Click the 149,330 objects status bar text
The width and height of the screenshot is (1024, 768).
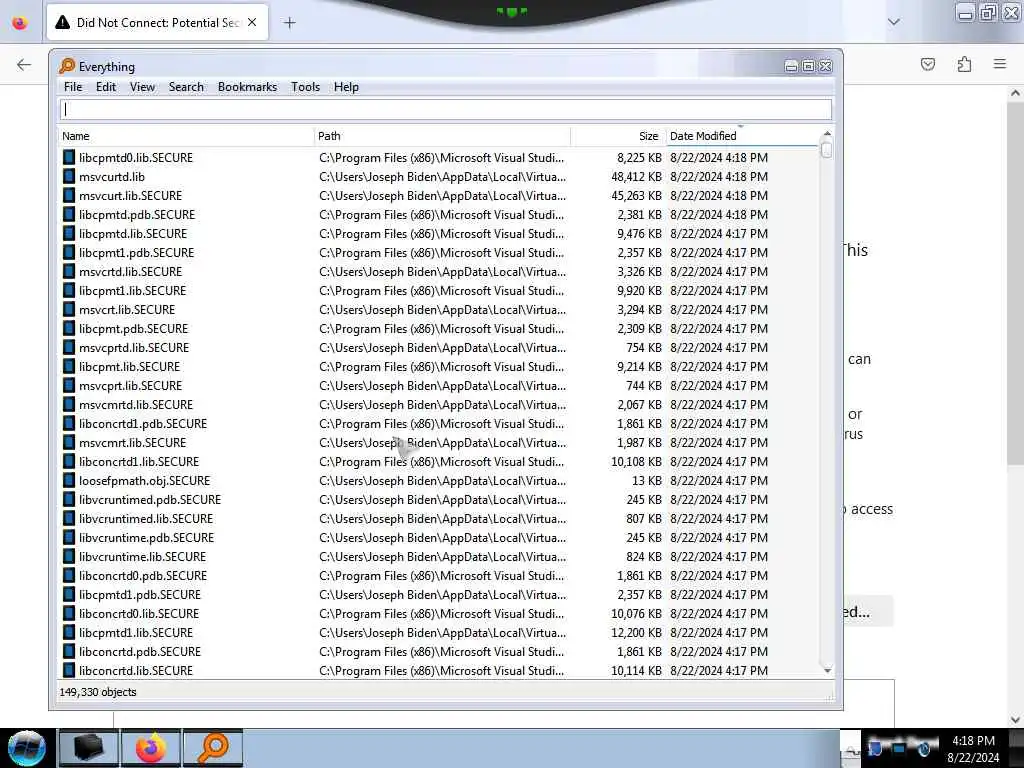pos(98,692)
